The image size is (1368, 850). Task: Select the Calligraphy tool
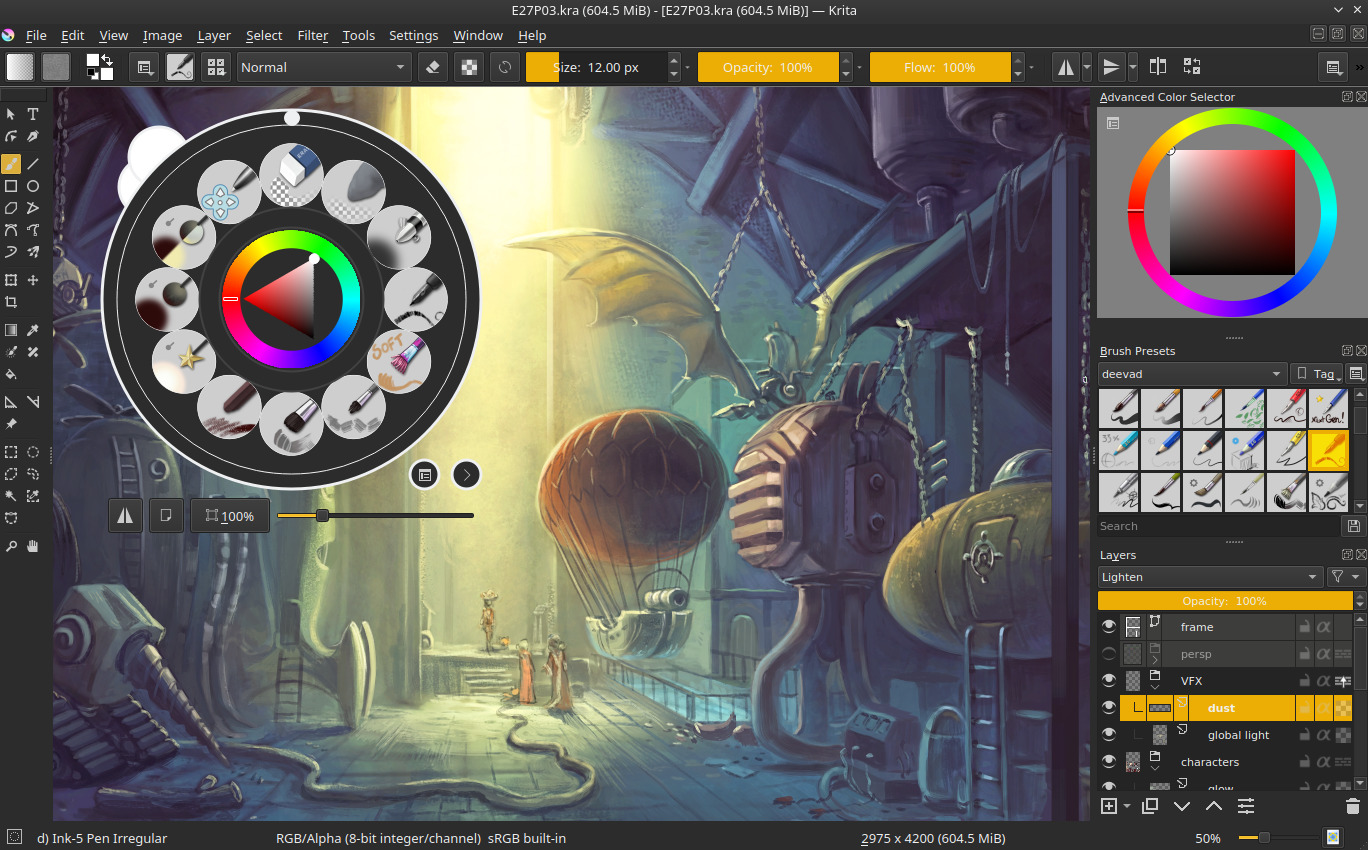[33, 136]
